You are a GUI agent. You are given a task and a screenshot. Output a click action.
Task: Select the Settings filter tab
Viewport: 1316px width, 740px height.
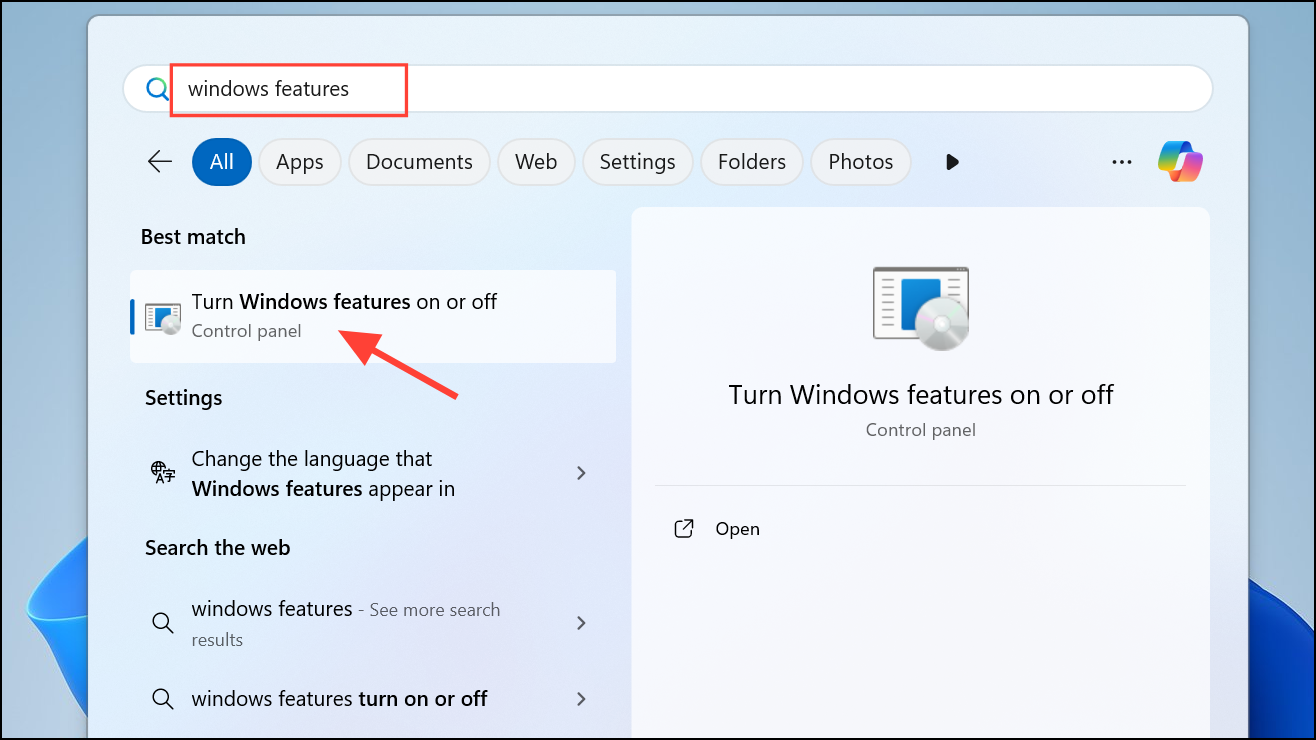click(637, 162)
